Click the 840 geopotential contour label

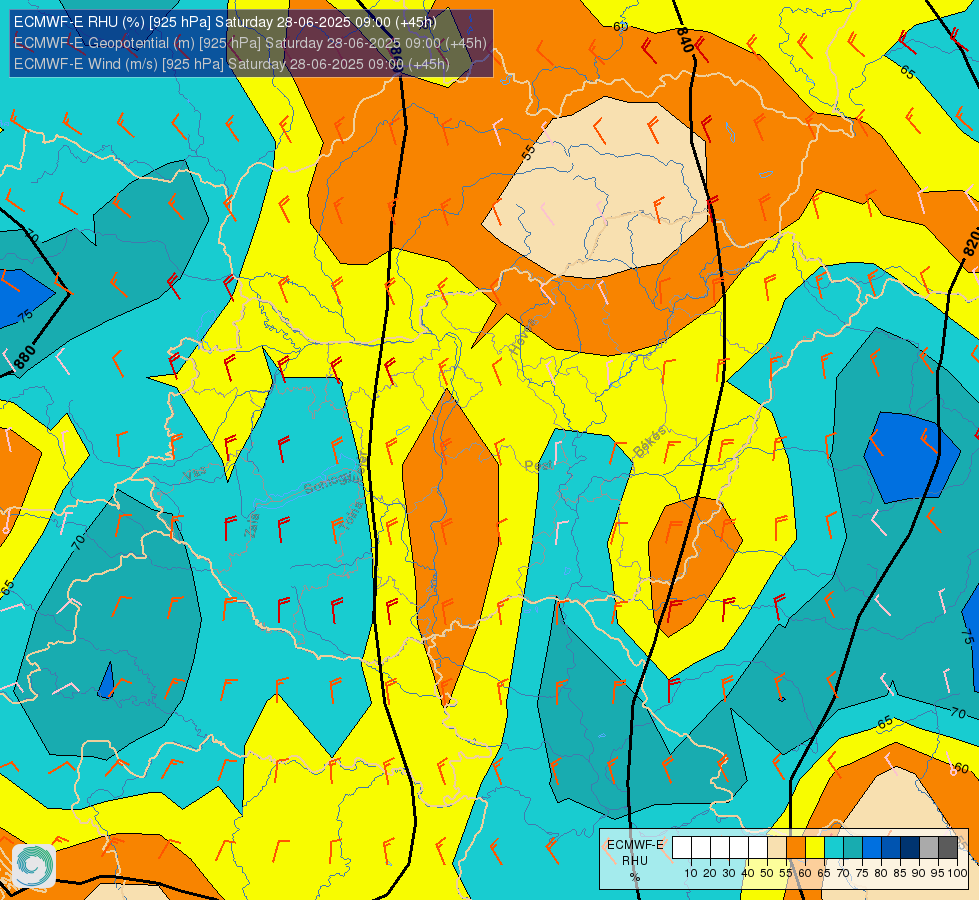(x=684, y=40)
